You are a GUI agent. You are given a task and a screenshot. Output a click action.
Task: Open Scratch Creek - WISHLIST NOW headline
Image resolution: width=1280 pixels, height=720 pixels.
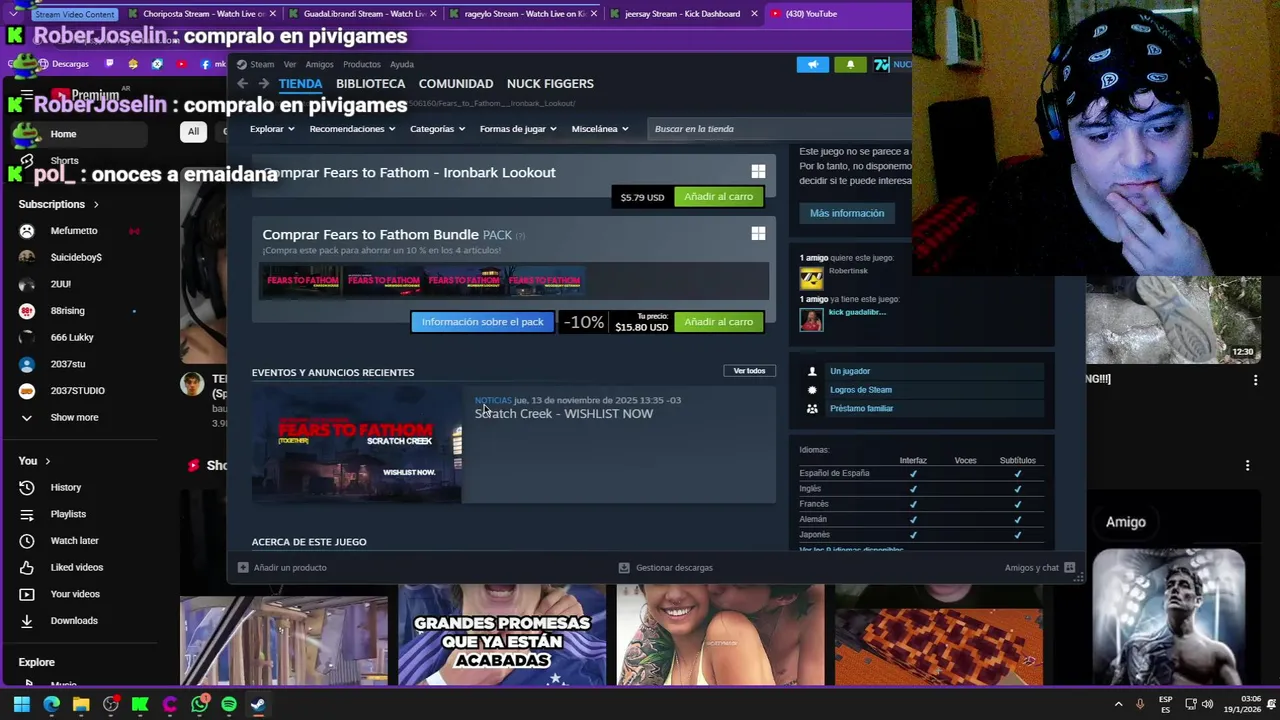(564, 414)
